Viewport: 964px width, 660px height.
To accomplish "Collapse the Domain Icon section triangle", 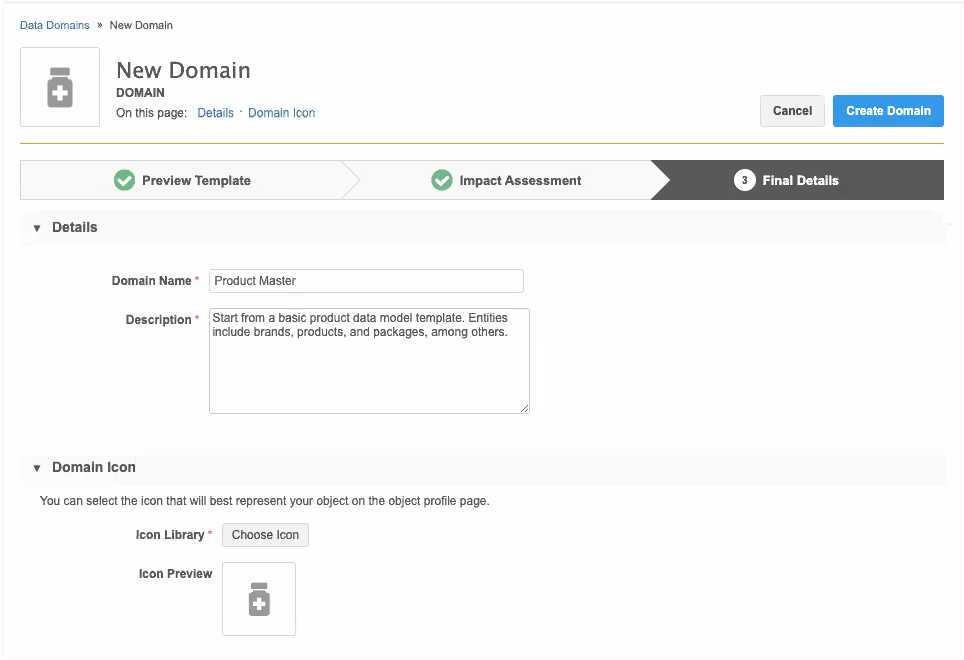I will tap(37, 468).
